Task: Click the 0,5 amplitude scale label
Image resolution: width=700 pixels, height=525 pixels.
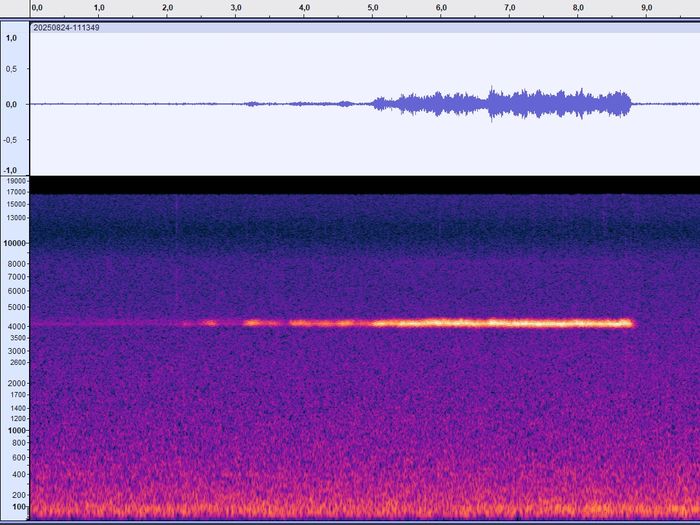Action: click(x=12, y=70)
